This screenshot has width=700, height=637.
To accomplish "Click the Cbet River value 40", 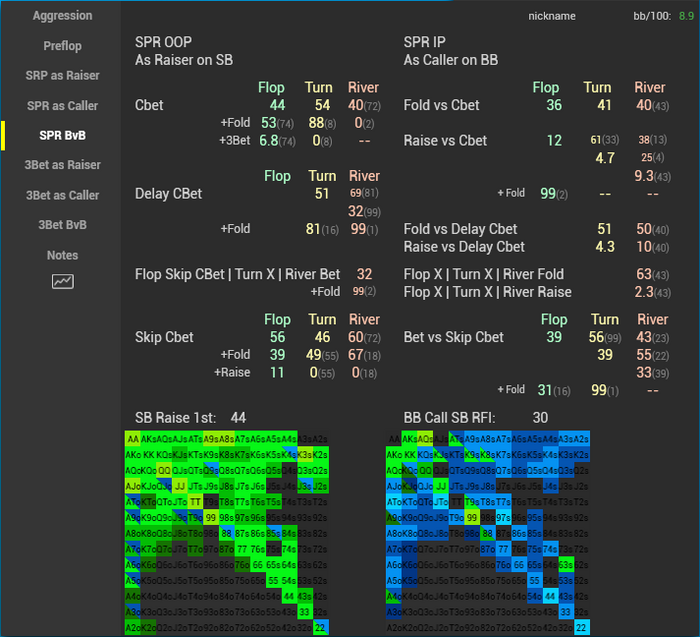I will [x=356, y=105].
